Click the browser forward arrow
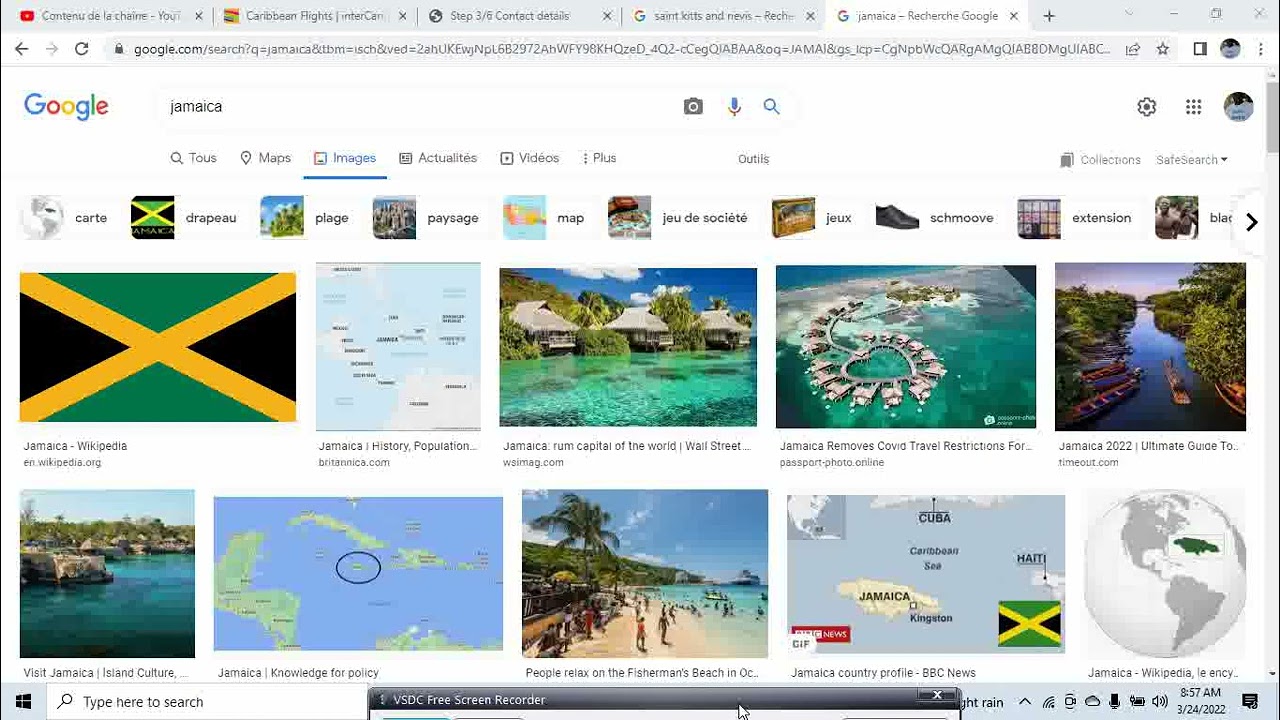The image size is (1280, 720). pyautogui.click(x=52, y=48)
